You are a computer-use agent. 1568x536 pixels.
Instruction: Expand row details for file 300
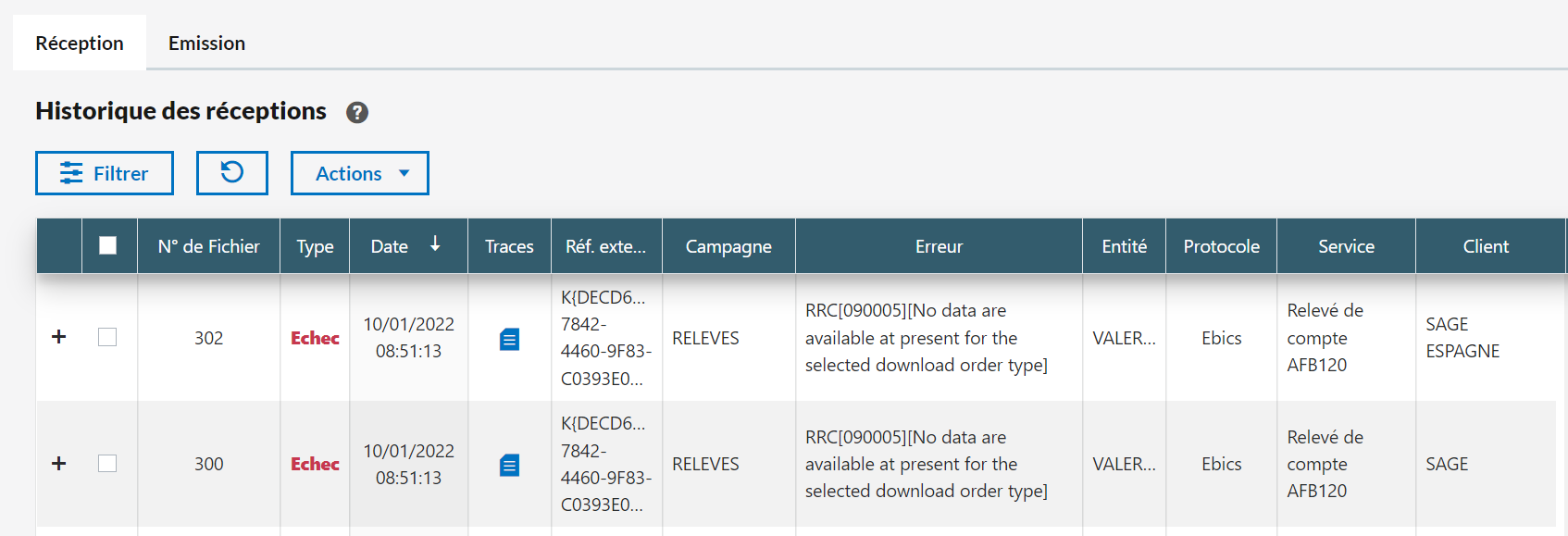59,463
